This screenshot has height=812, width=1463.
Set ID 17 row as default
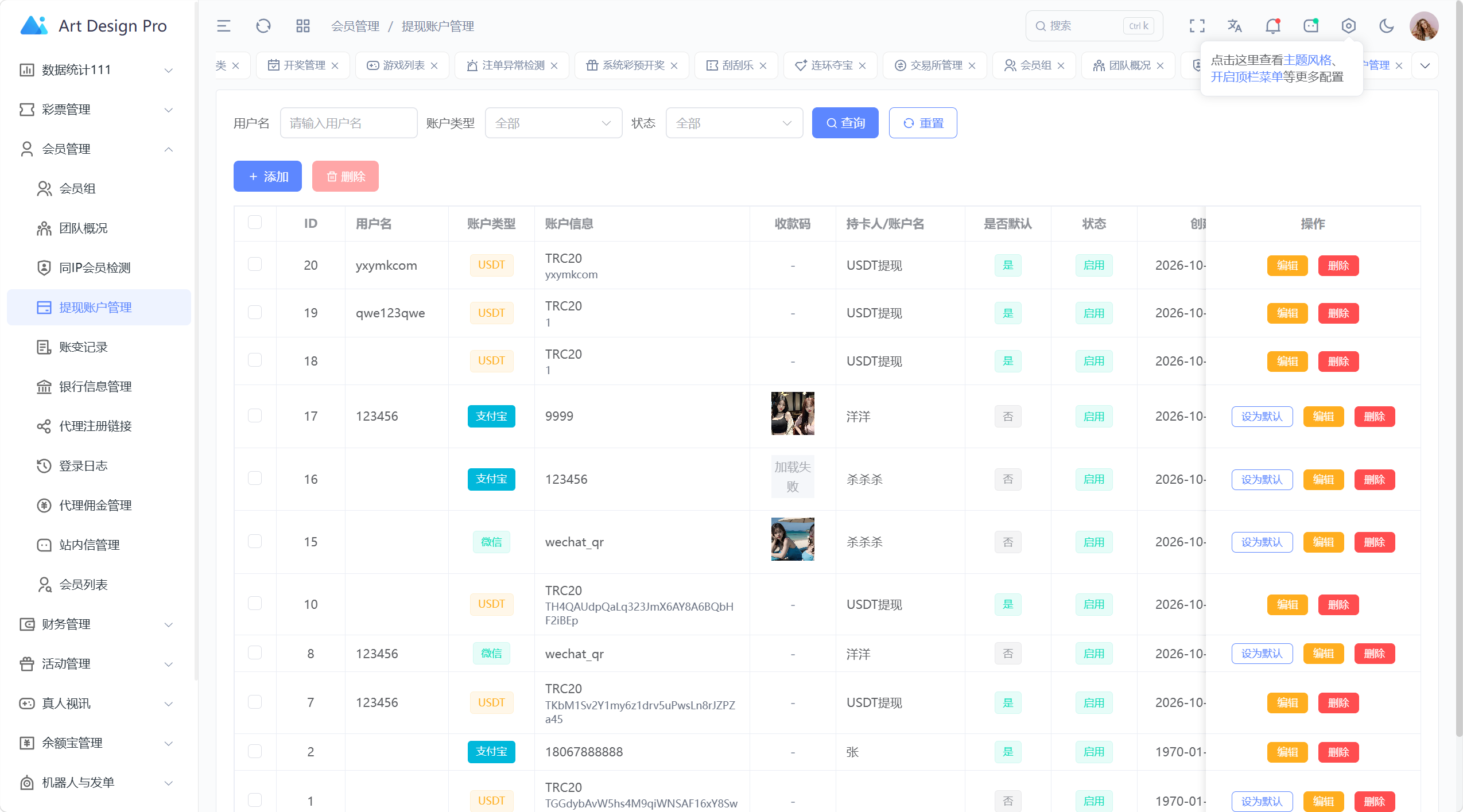1262,417
